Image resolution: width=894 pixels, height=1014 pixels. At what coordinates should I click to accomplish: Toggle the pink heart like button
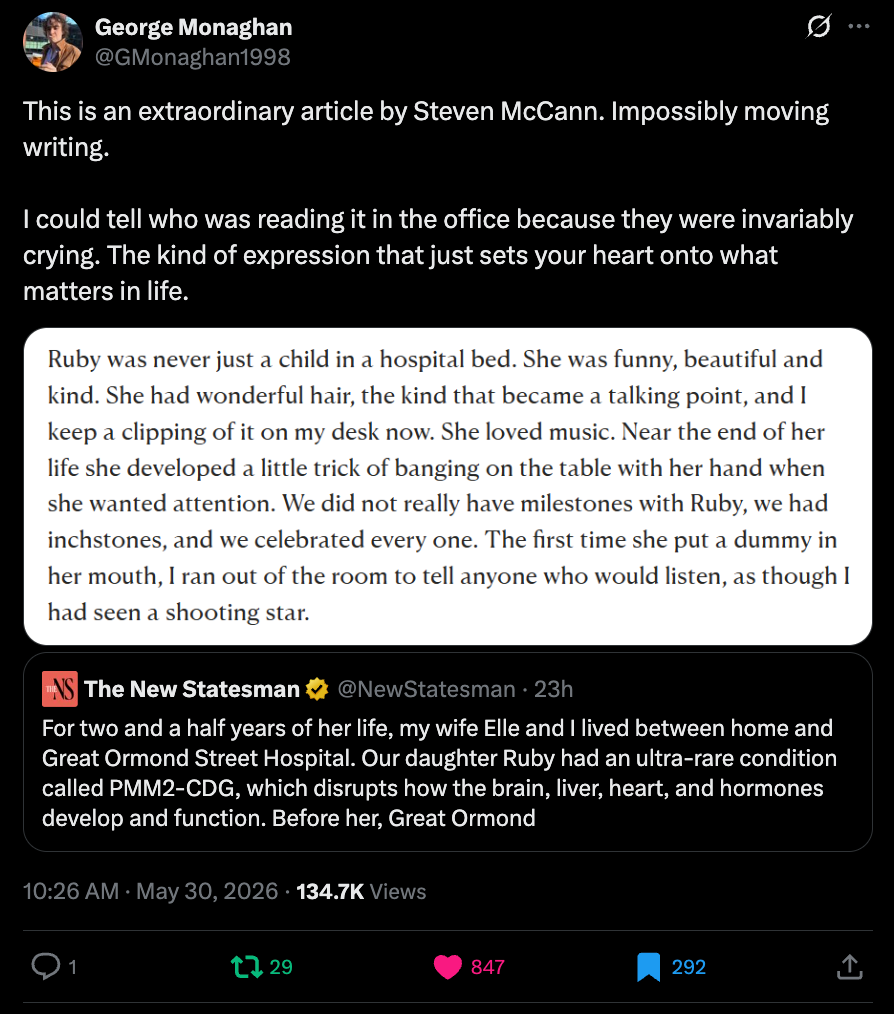(448, 967)
